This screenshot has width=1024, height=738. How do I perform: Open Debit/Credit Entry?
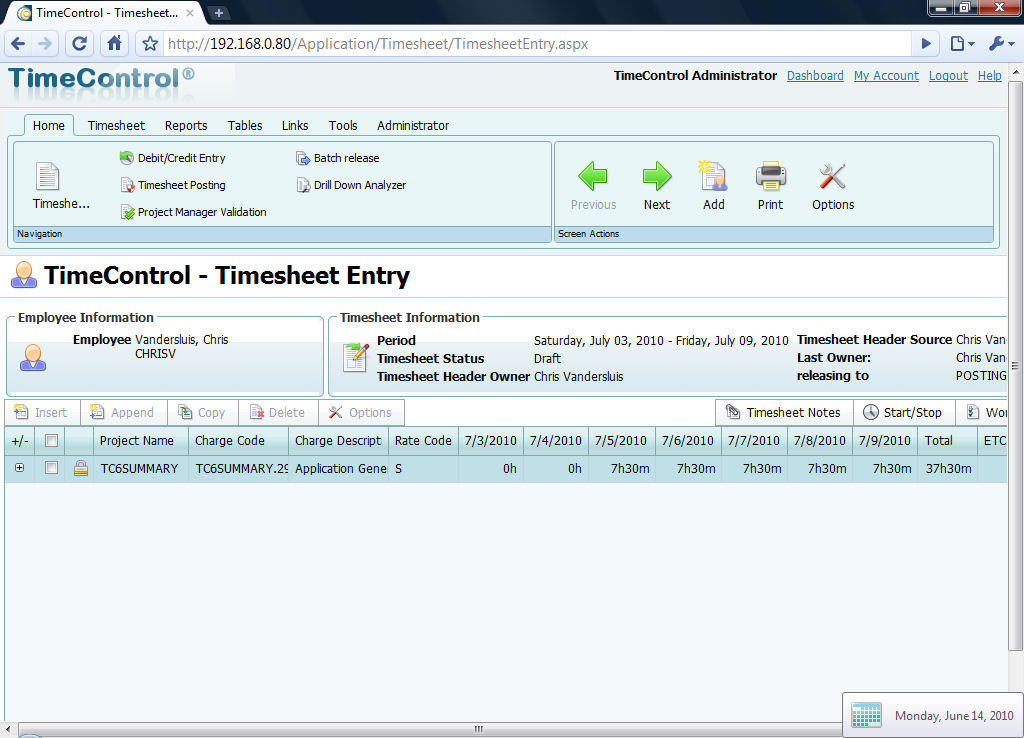pos(173,158)
